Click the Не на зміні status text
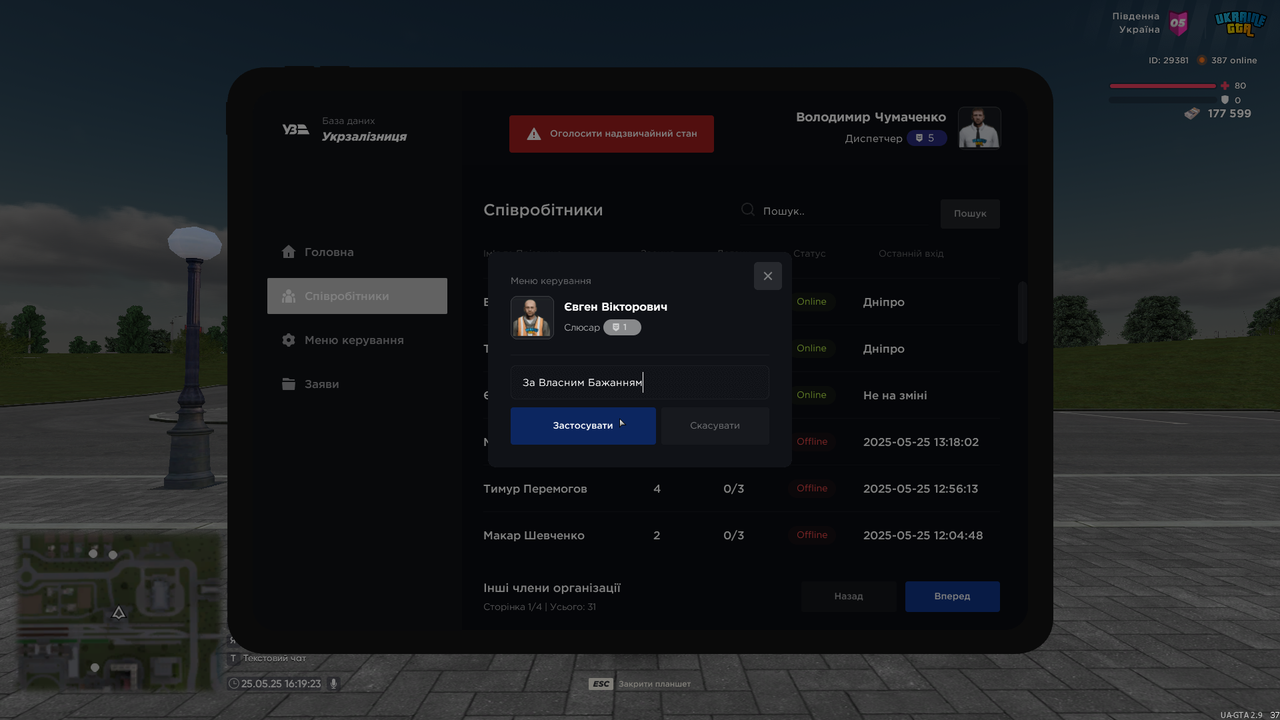Image resolution: width=1280 pixels, height=720 pixels. (895, 395)
